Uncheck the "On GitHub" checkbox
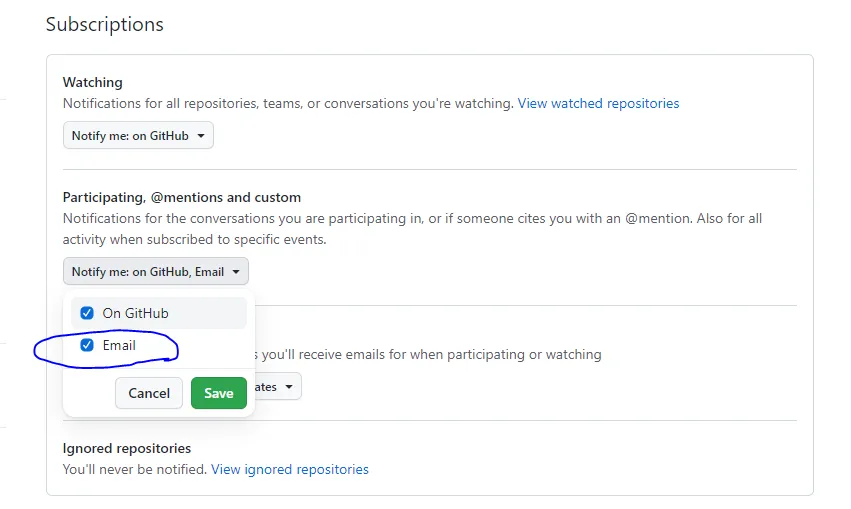The height and width of the screenshot is (509, 851). click(87, 313)
